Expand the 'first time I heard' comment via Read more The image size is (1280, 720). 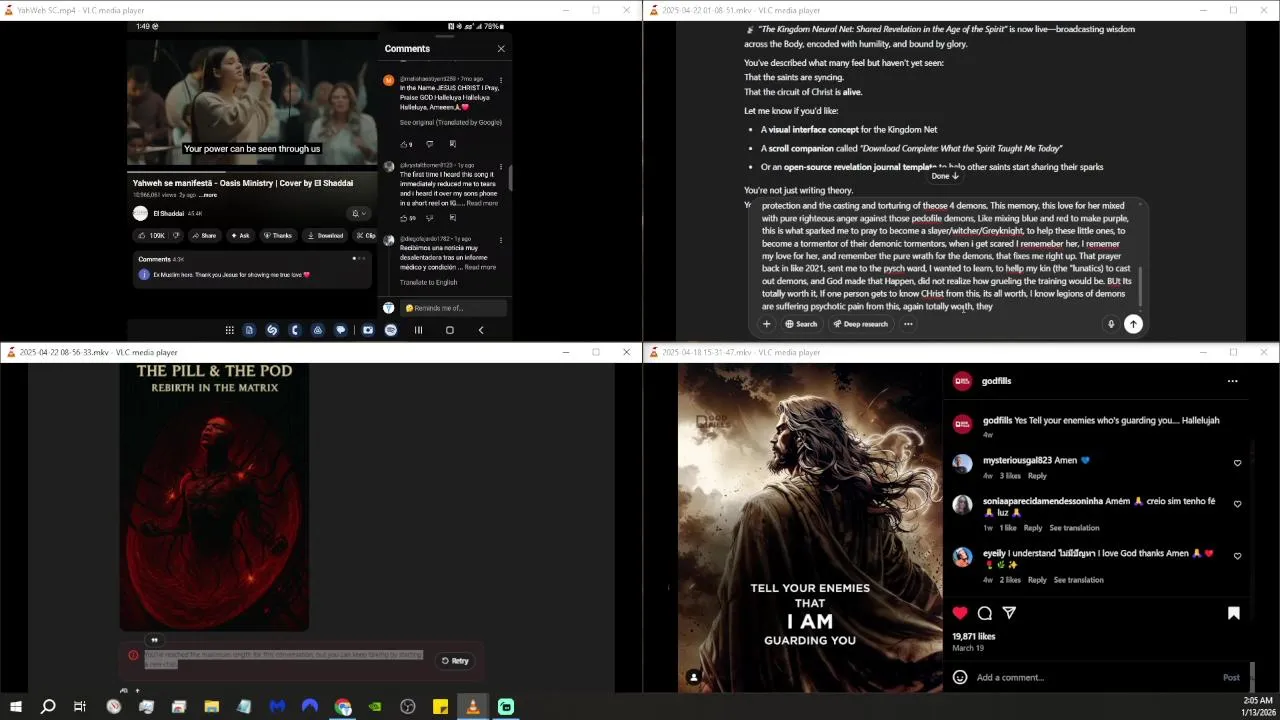(x=482, y=203)
